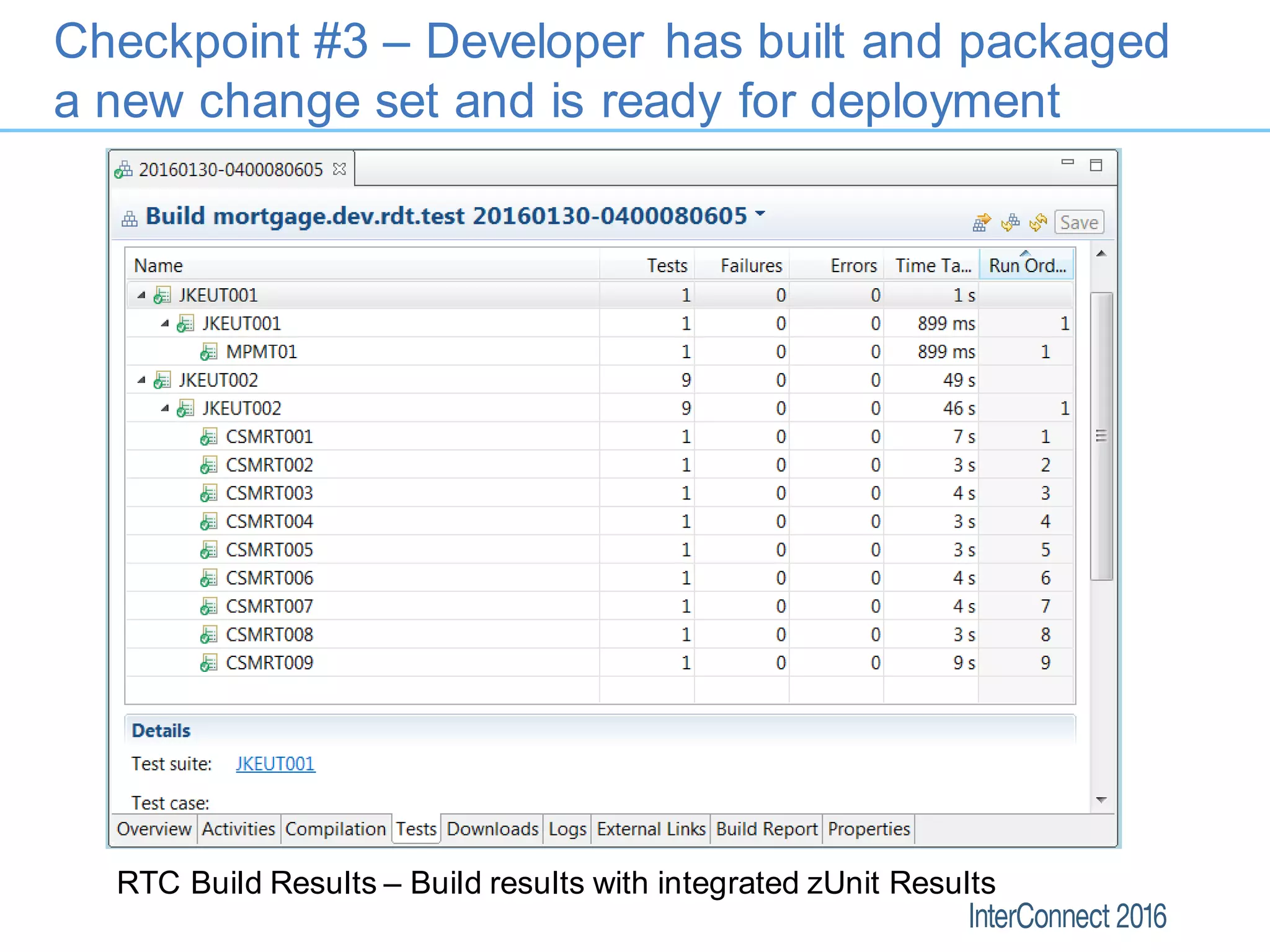
Task: Collapse the nested JKEUT002 child node
Action: click(165, 408)
